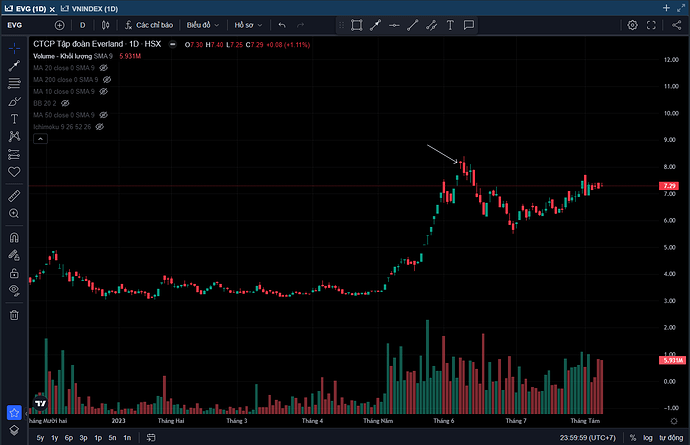The height and width of the screenshot is (445, 690).
Task: Click the heart favorites icon
Action: click(14, 172)
